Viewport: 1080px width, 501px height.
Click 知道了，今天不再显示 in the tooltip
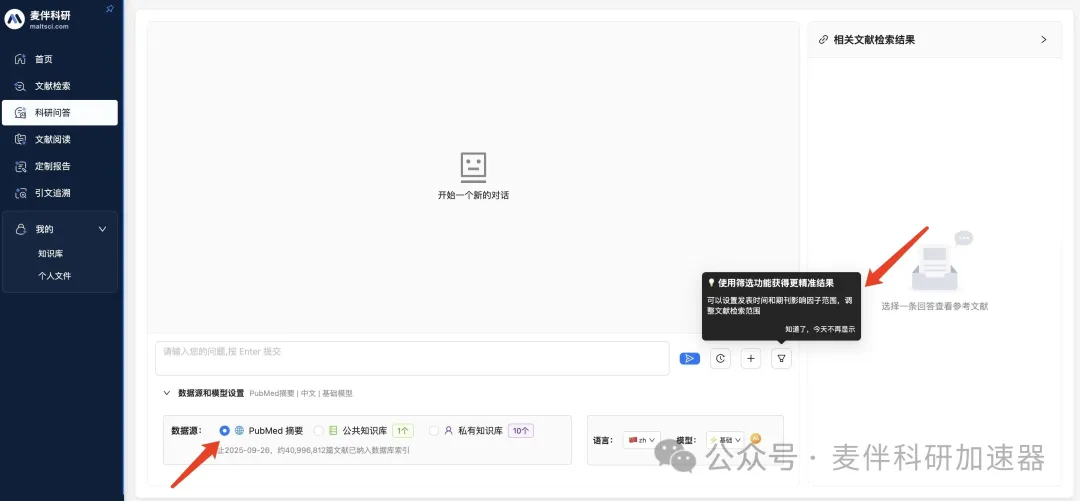tap(819, 328)
